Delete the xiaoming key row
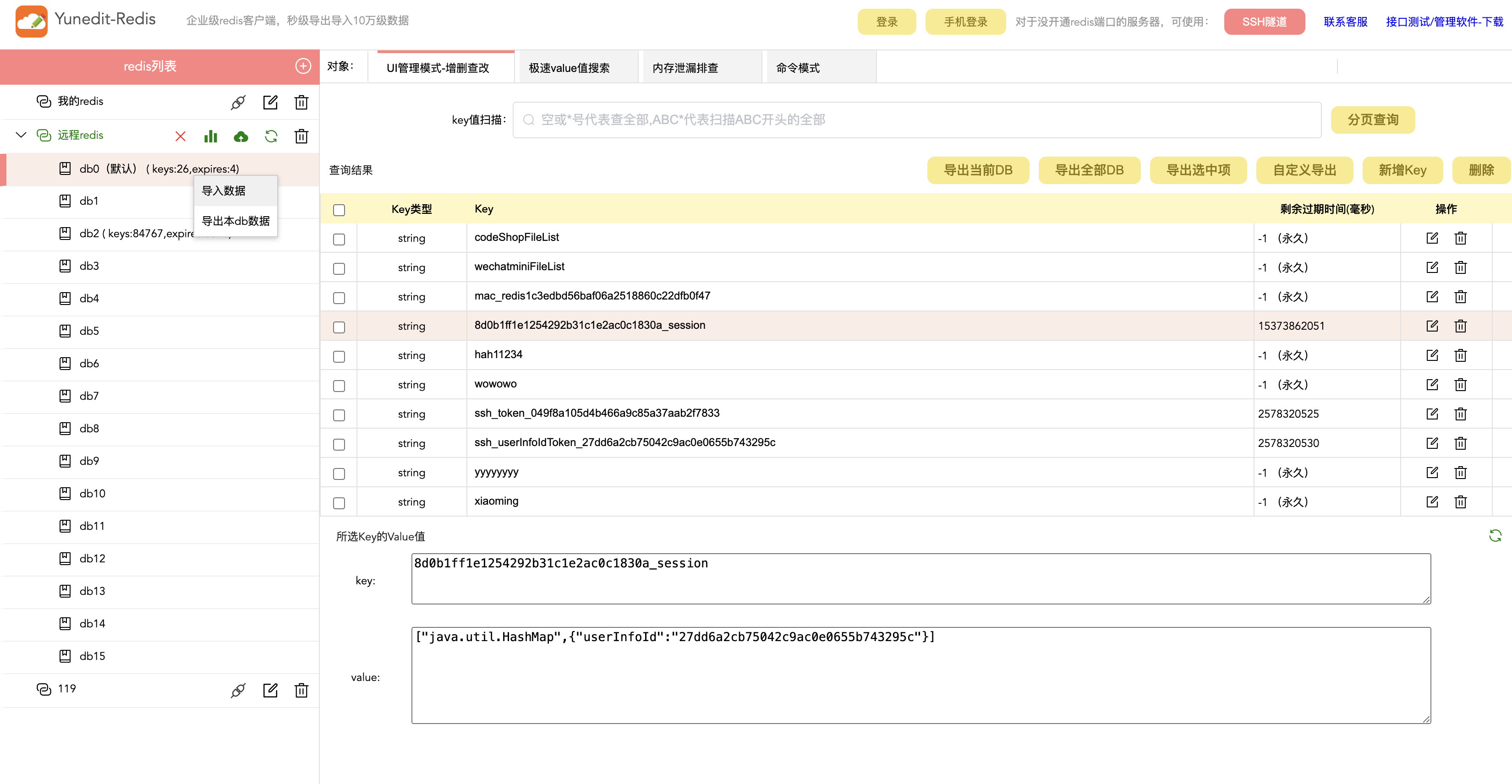The image size is (1512, 784). tap(1461, 502)
